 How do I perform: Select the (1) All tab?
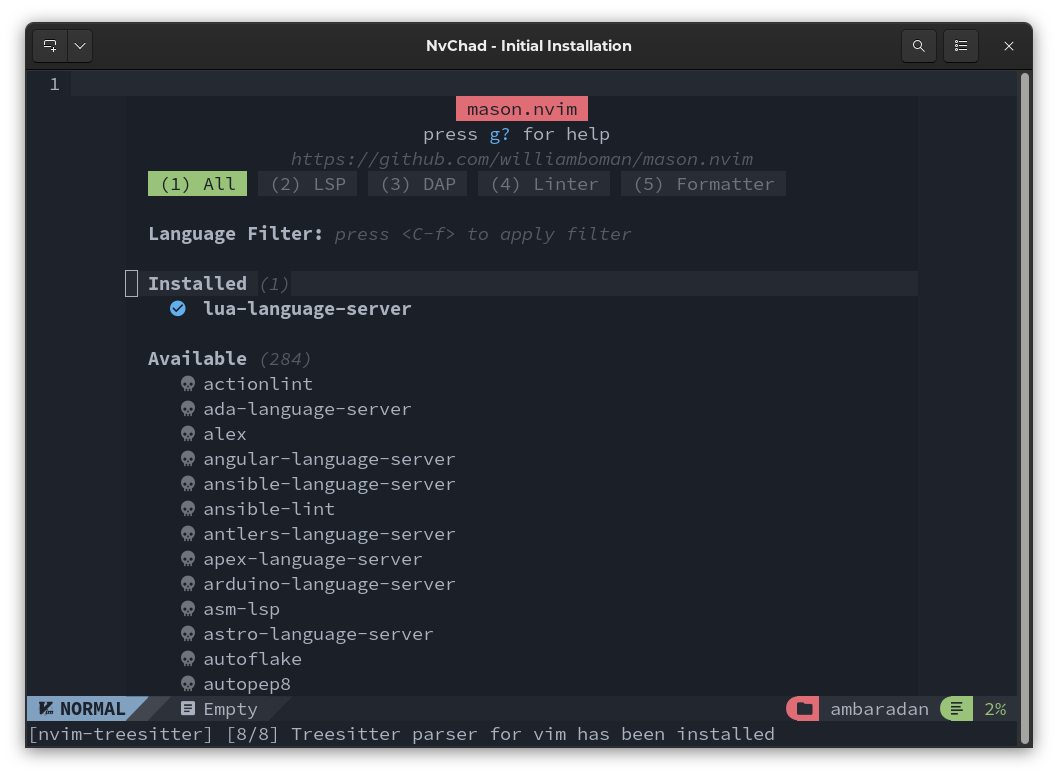(198, 184)
